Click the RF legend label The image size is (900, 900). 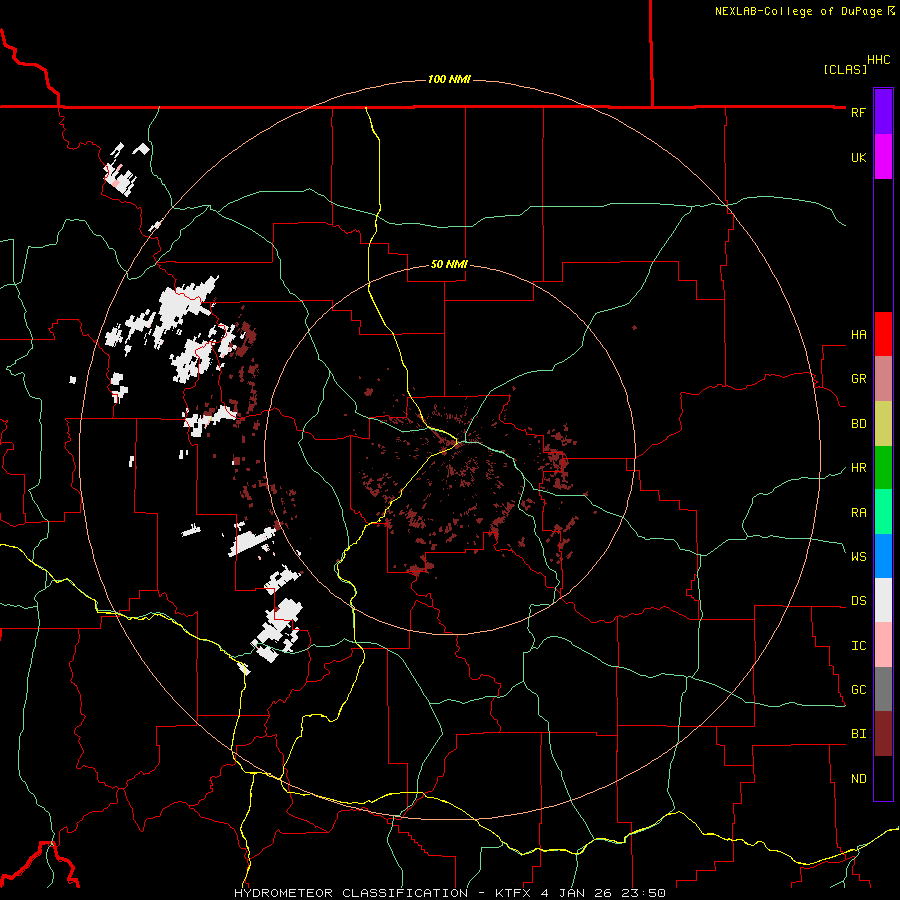858,112
